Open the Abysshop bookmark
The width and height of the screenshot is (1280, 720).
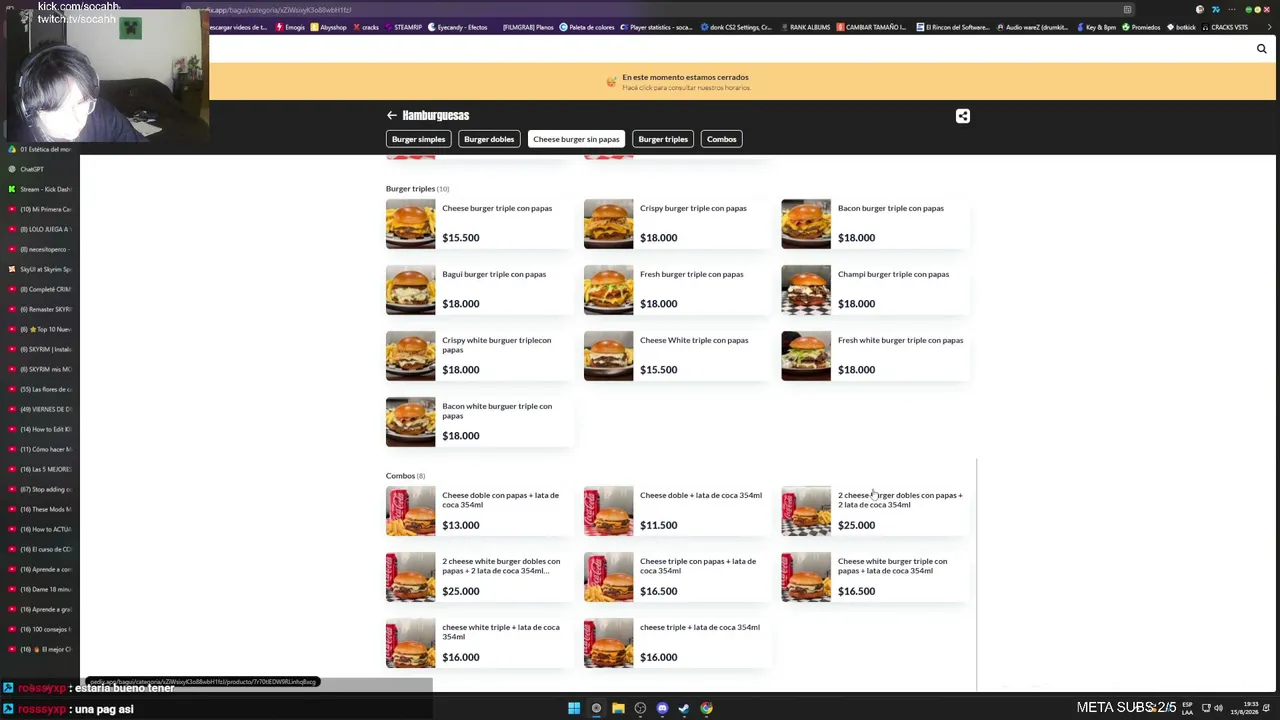tap(329, 27)
